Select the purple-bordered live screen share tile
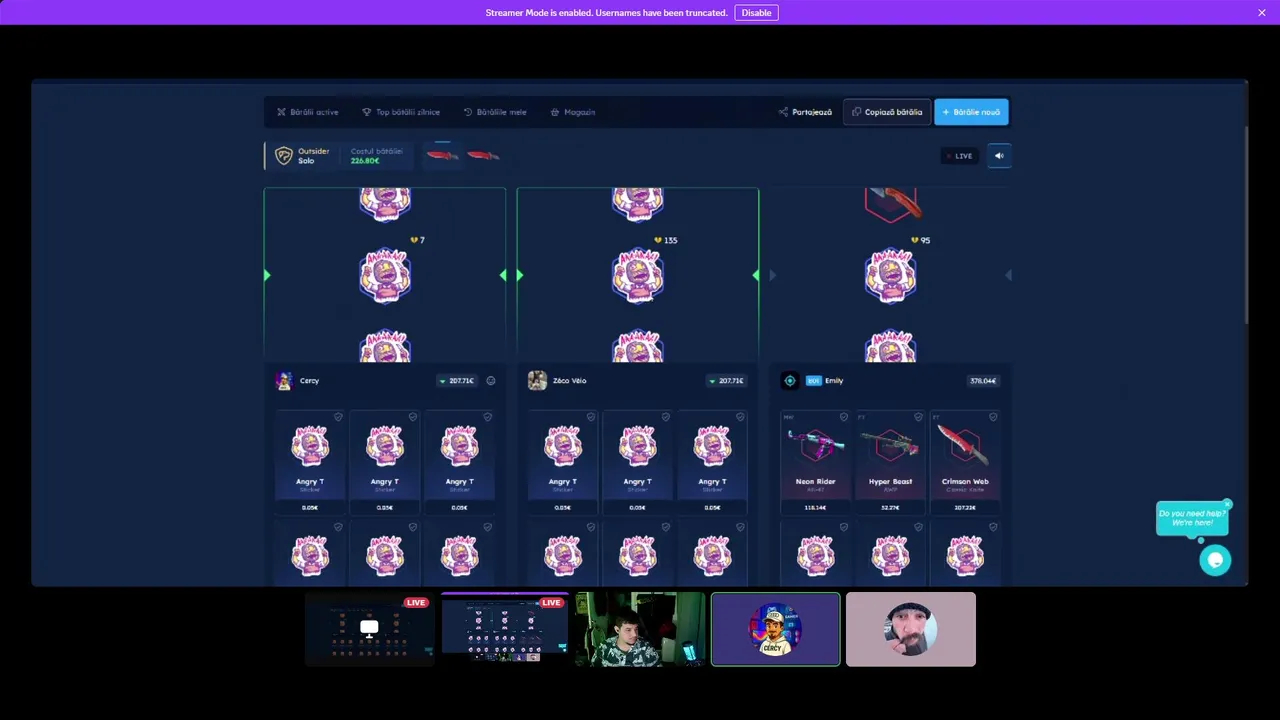 [x=505, y=629]
